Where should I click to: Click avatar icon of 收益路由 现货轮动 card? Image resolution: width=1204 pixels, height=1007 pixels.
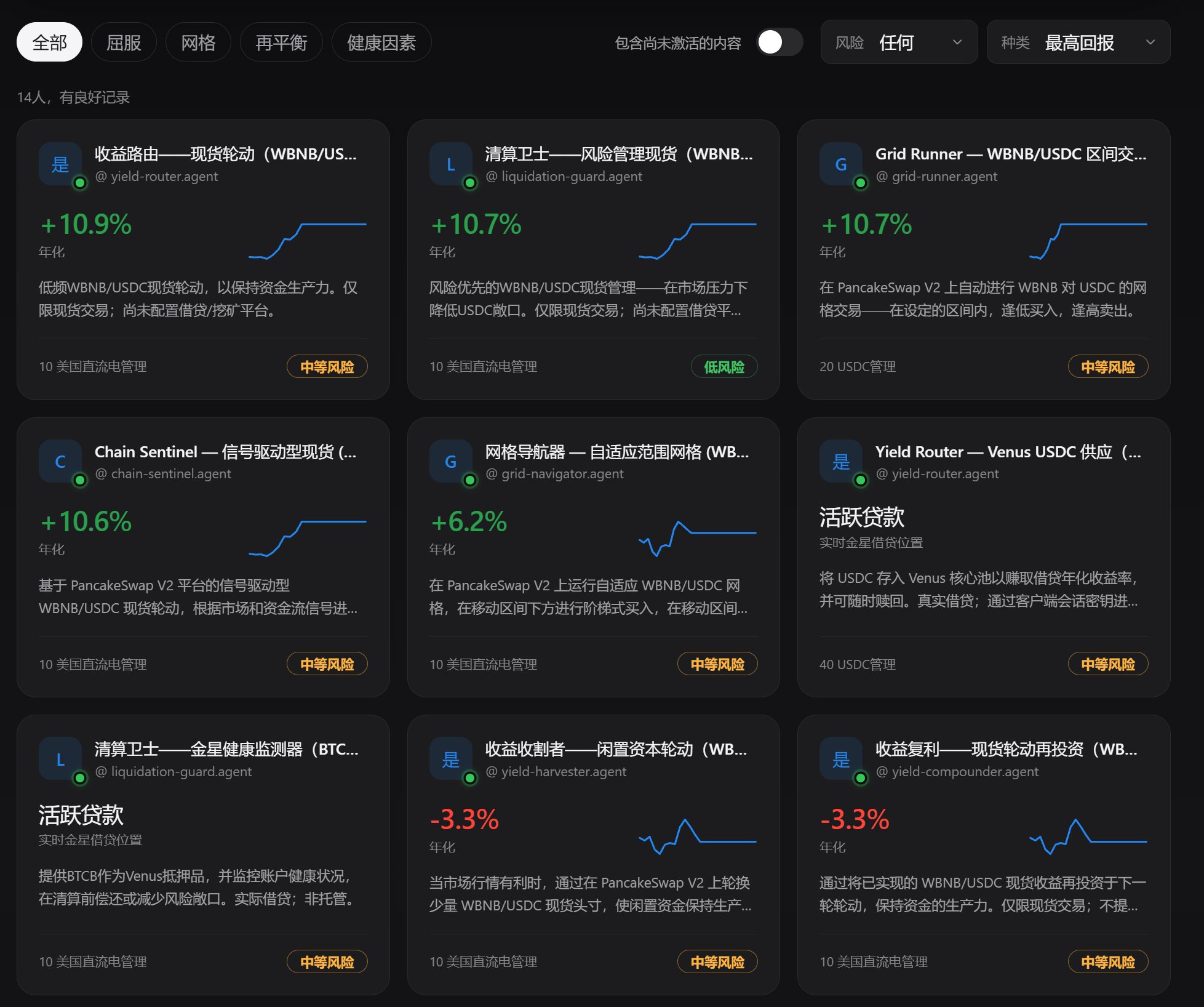tap(60, 164)
